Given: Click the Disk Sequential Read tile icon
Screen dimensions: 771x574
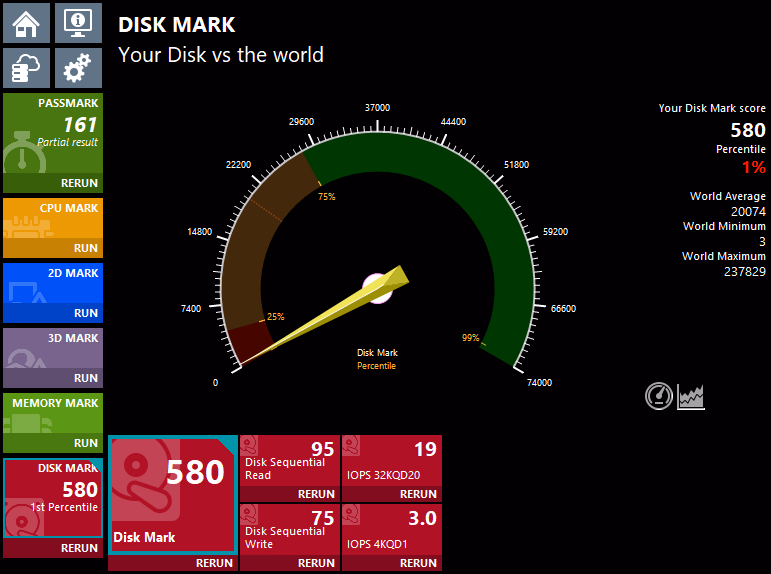Looking at the screenshot, I should [251, 446].
